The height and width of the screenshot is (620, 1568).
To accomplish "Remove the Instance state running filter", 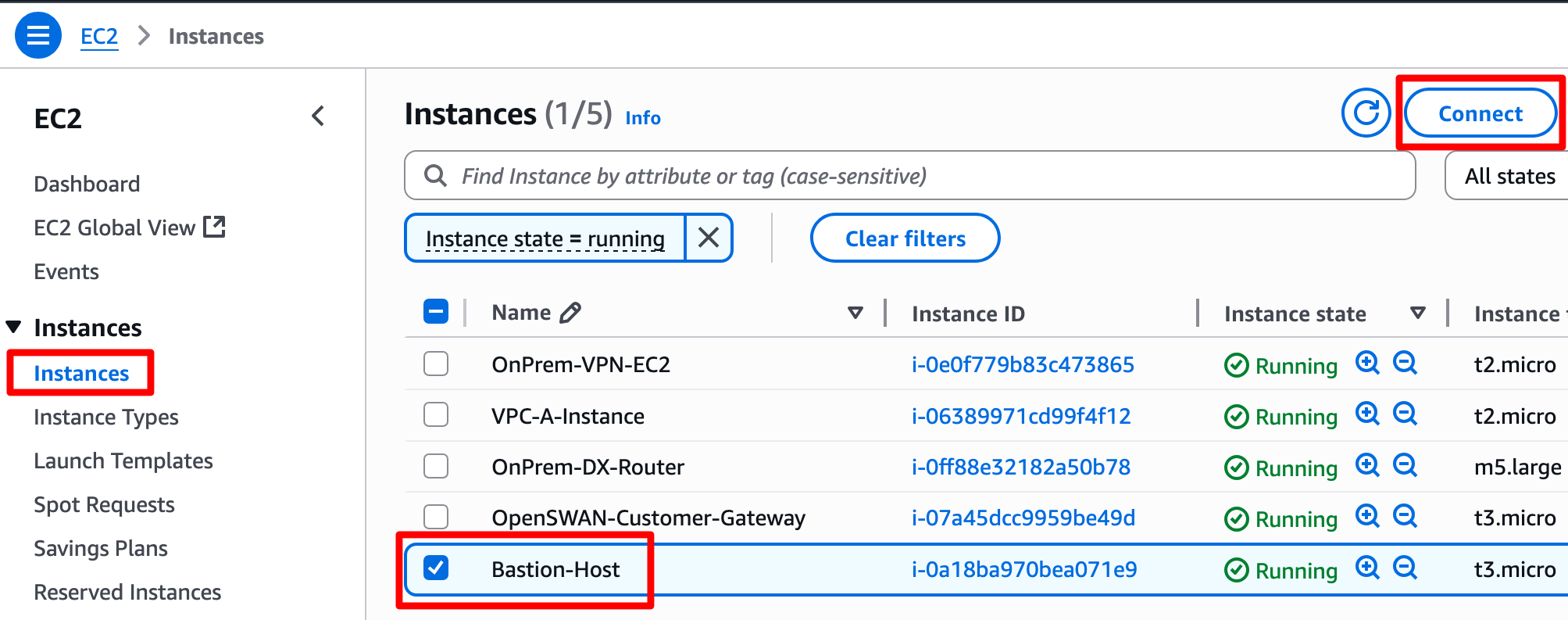I will click(x=709, y=238).
